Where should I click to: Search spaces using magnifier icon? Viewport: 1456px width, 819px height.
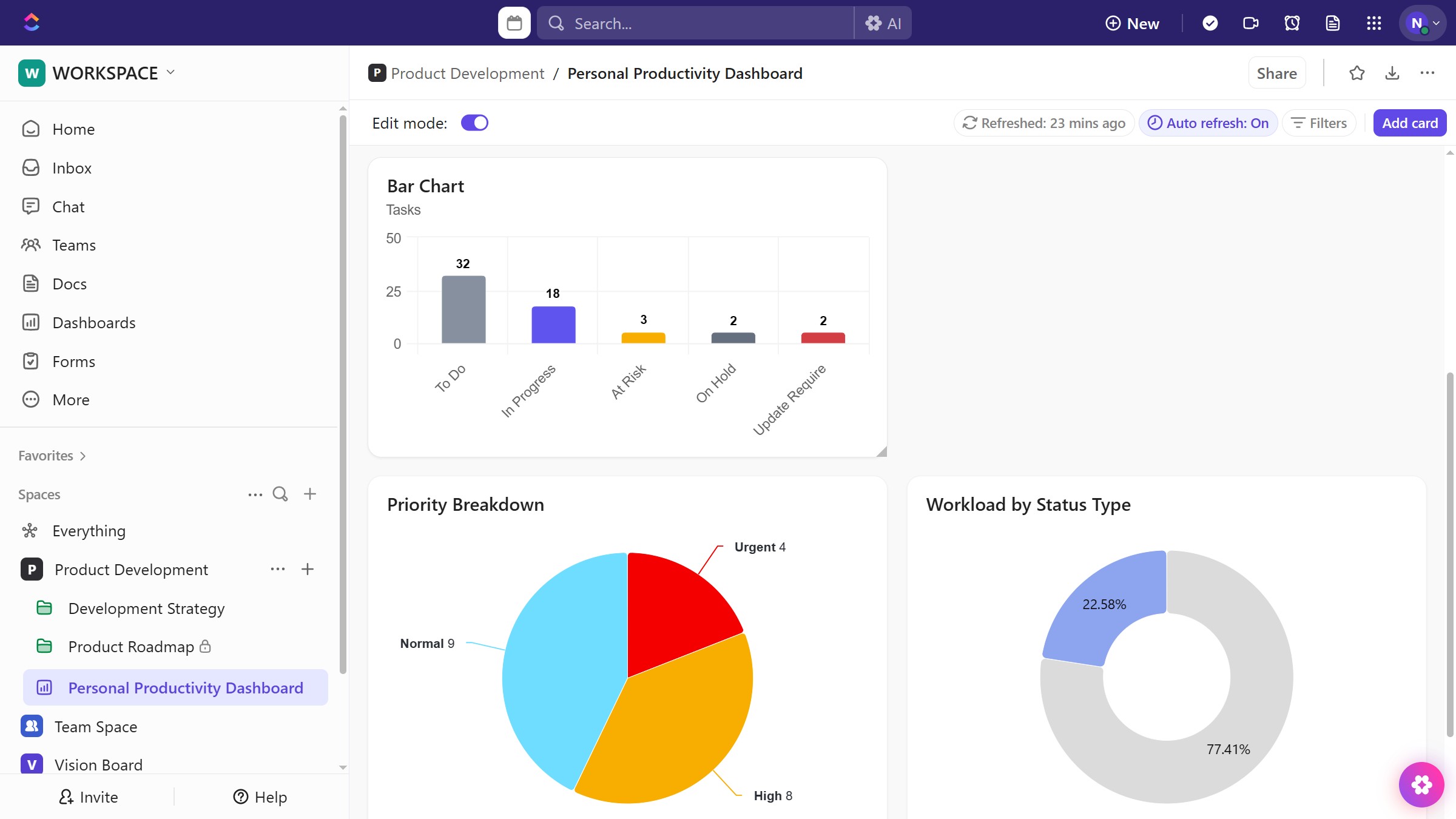click(x=280, y=494)
